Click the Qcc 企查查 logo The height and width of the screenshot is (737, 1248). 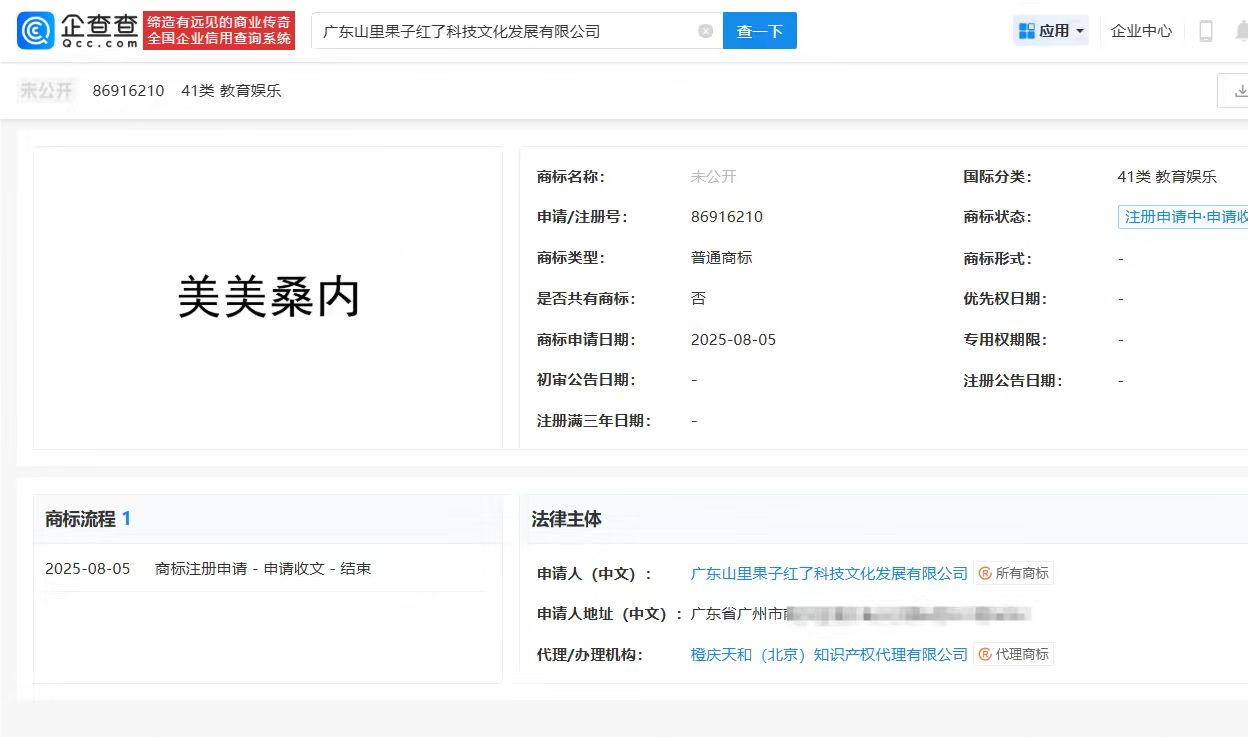tap(78, 30)
